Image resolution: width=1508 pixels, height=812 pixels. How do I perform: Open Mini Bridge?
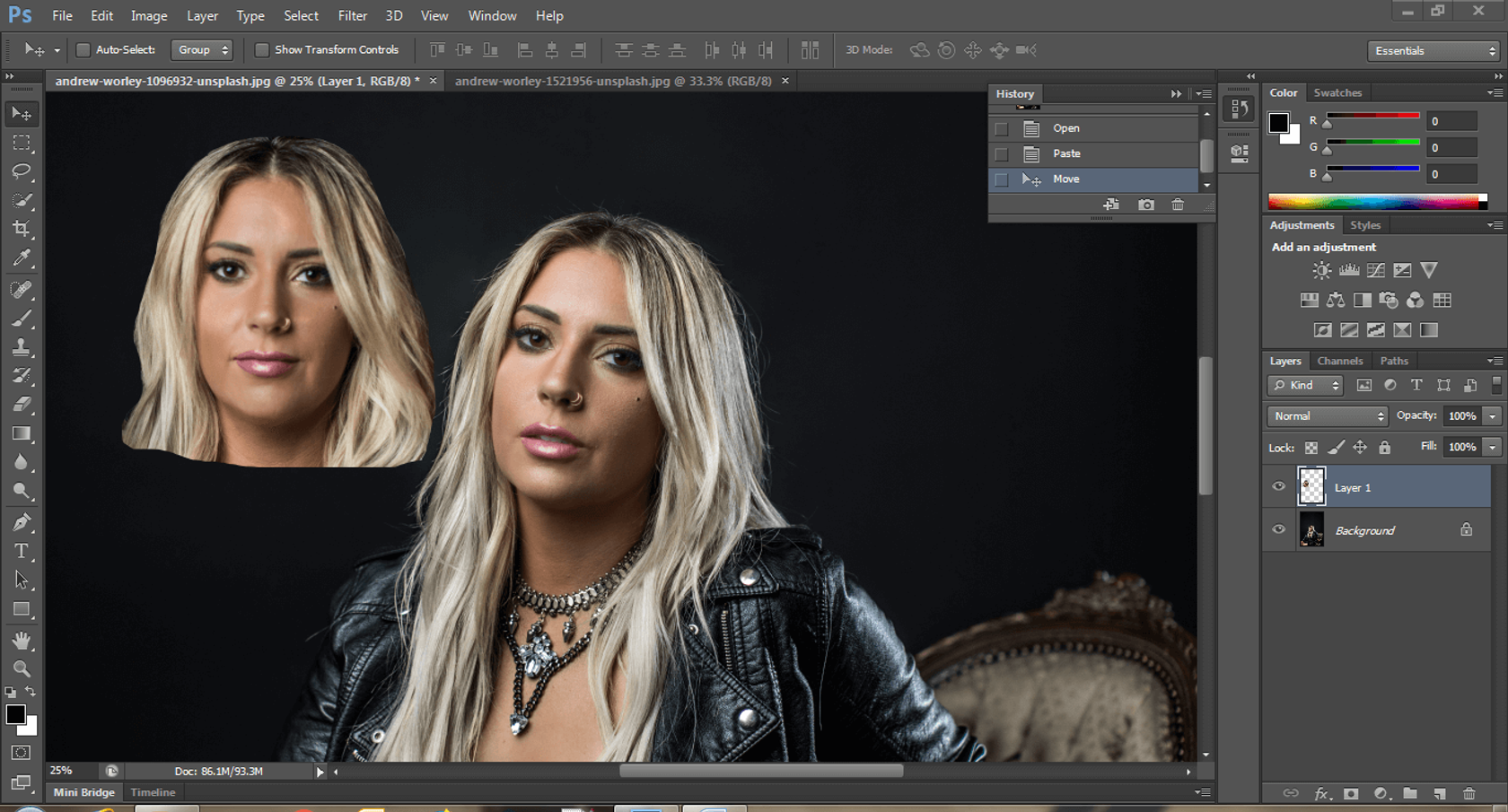point(83,792)
